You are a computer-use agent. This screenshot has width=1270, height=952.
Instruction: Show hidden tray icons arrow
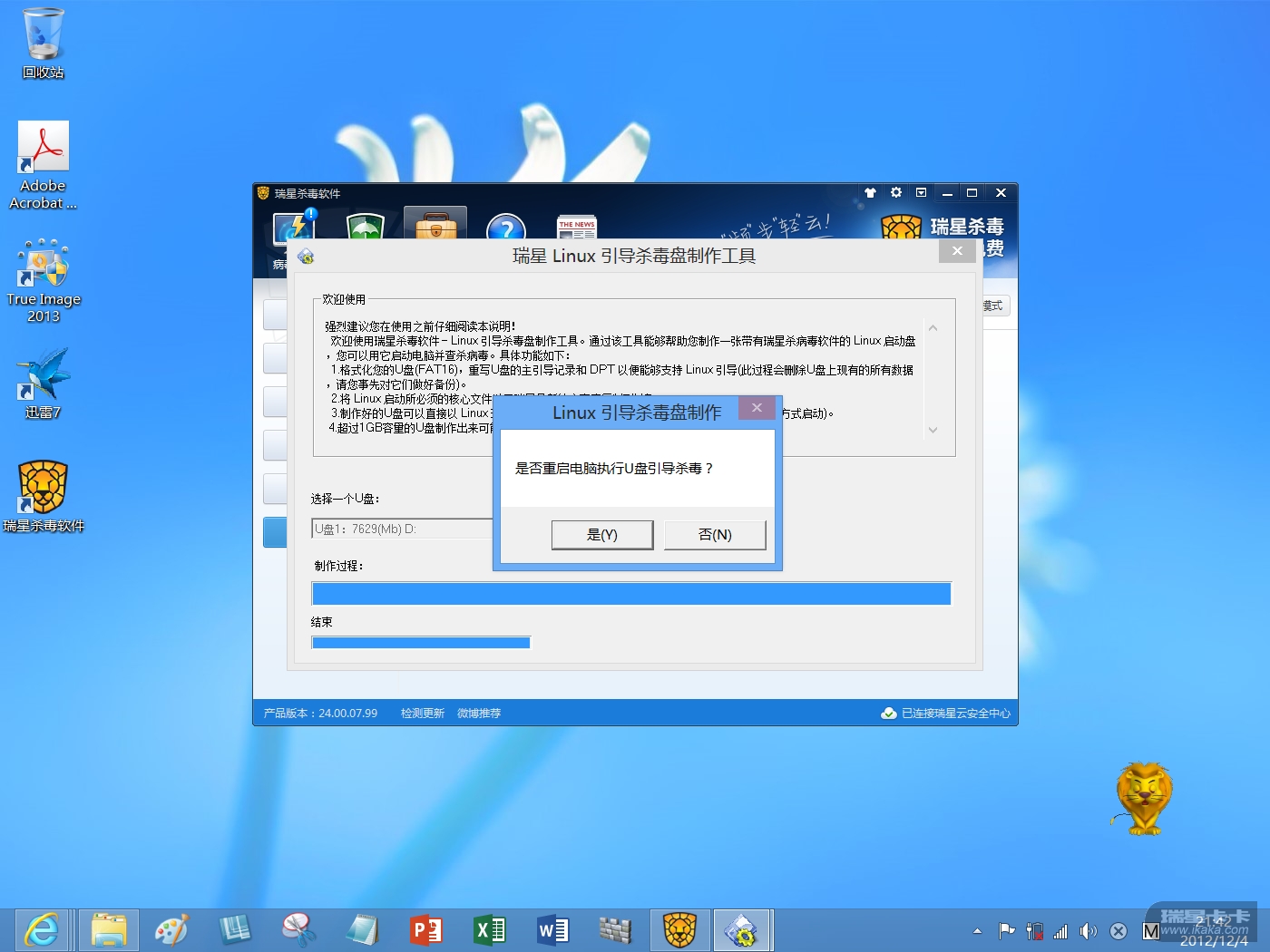click(977, 931)
